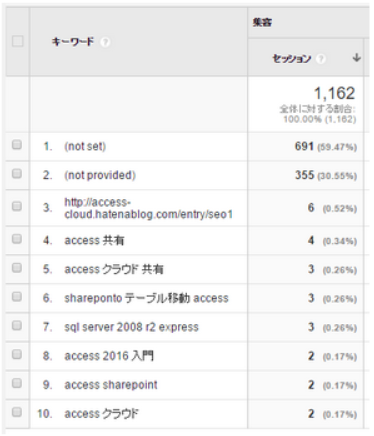Open the access sharepoint keyword link
The image size is (374, 436).
pos(111,385)
